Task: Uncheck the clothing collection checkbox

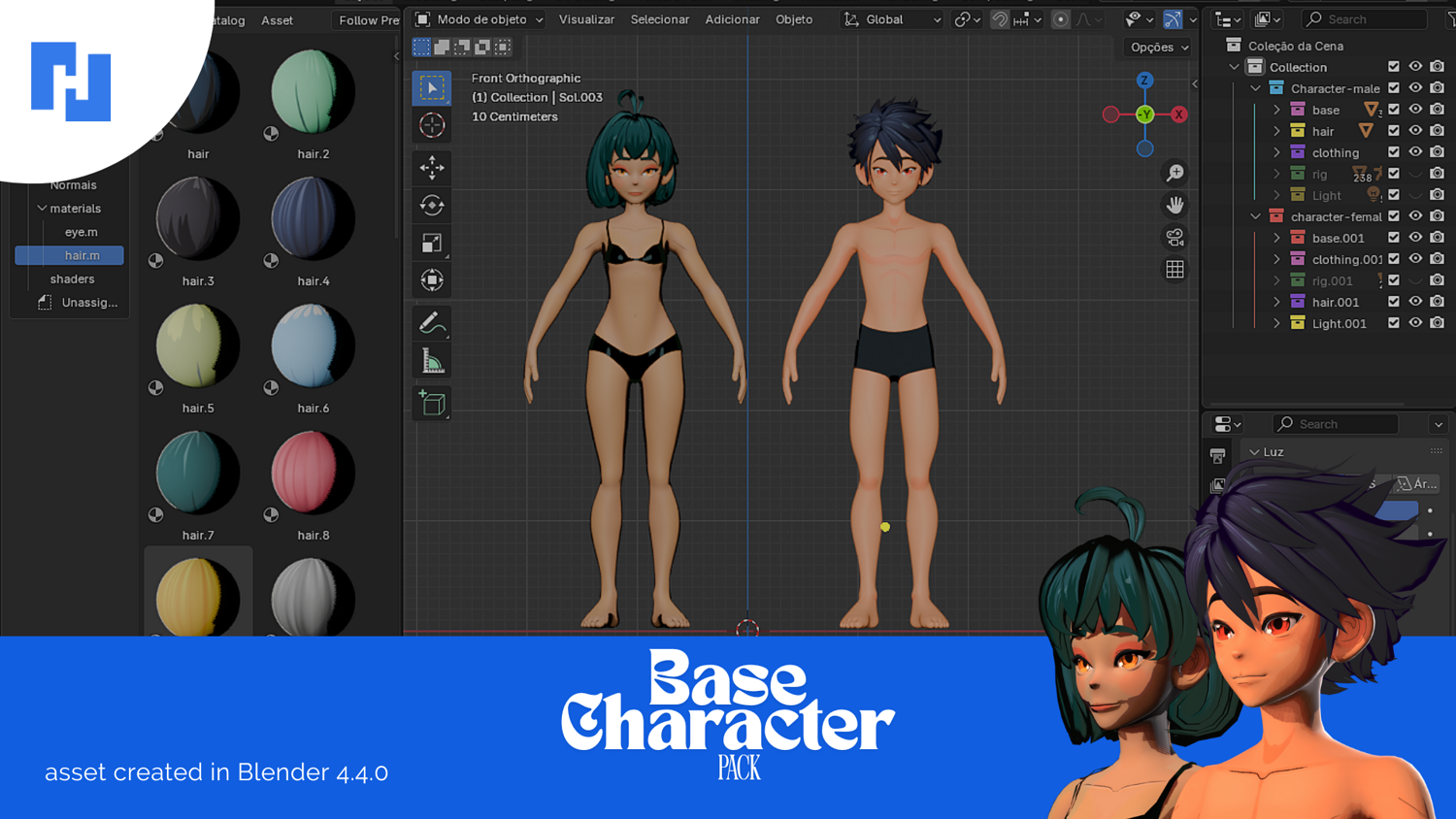Action: [1394, 152]
